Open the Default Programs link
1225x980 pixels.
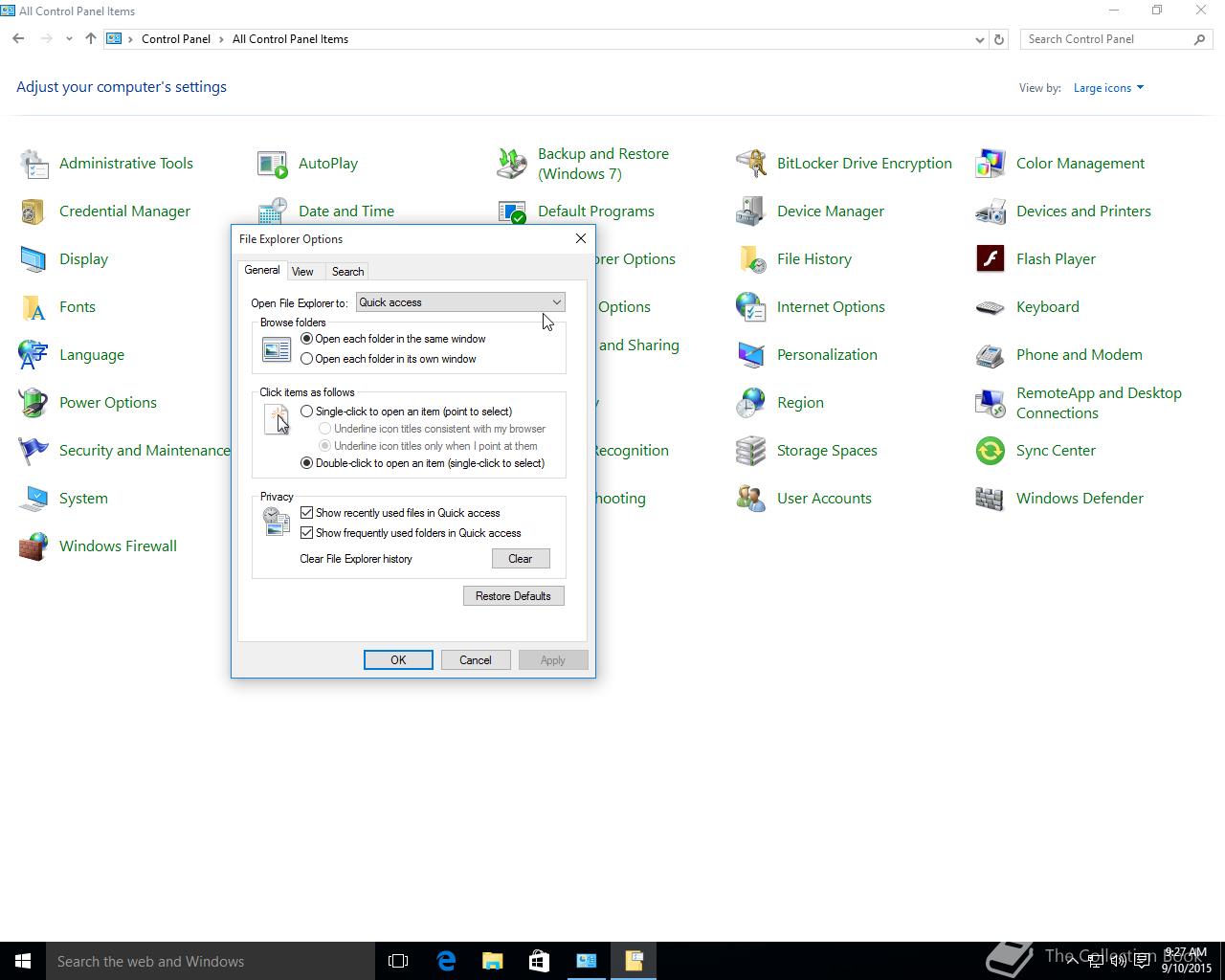596,212
